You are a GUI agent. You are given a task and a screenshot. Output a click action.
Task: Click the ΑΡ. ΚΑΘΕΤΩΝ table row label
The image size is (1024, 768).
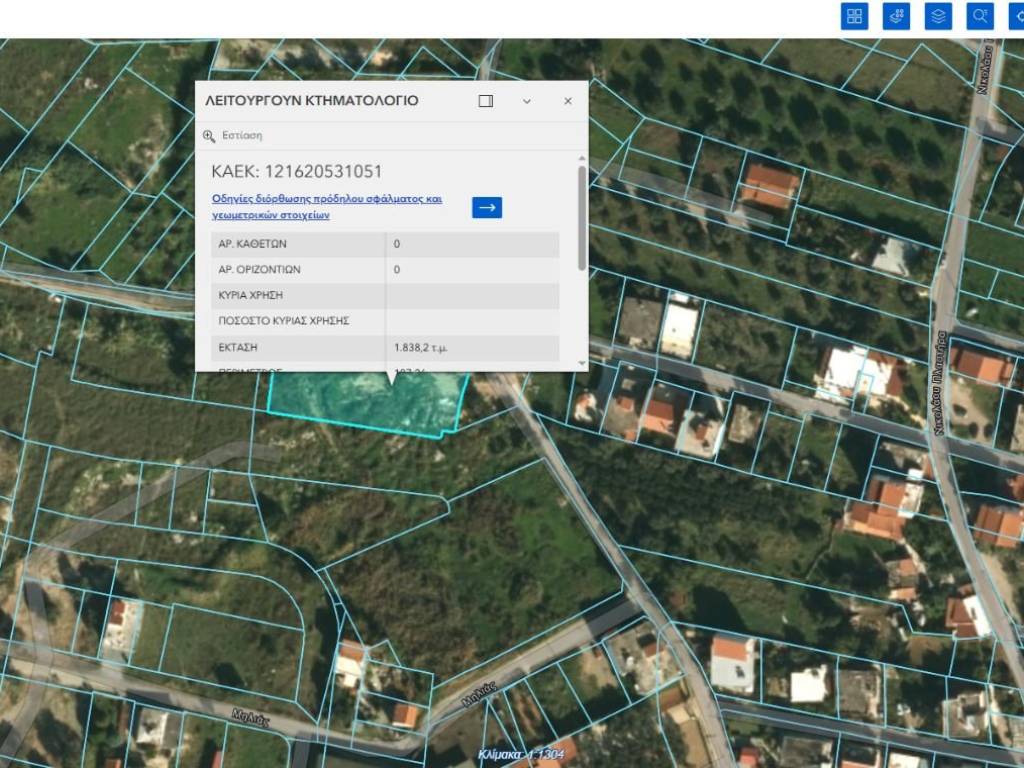(x=253, y=244)
